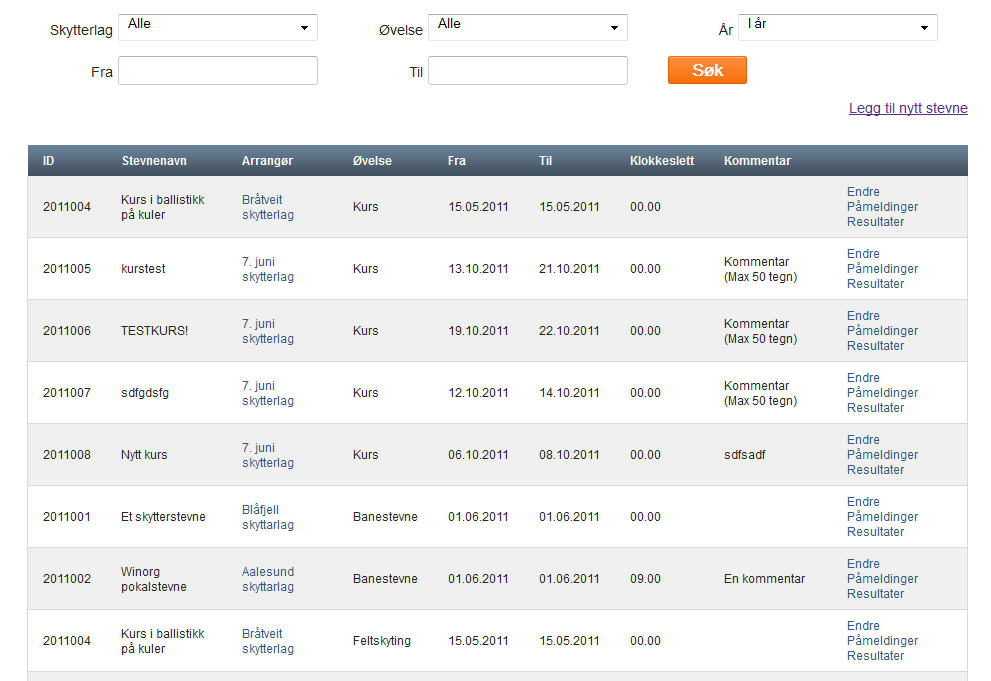The width and height of the screenshot is (991, 681).
Task: Expand the Øvelse dropdown
Action: tap(527, 27)
